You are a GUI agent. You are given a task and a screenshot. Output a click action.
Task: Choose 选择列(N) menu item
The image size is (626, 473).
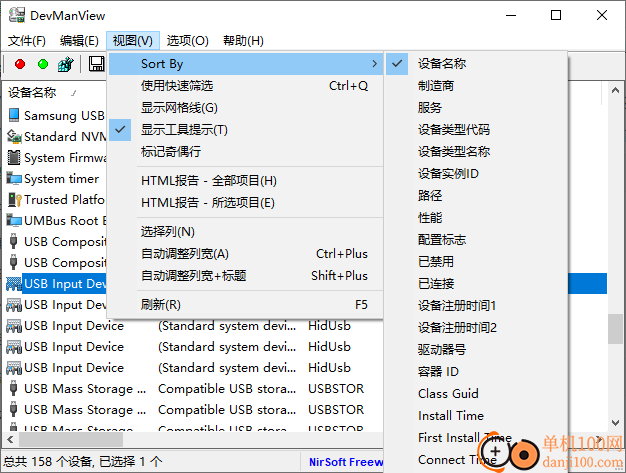click(246, 232)
